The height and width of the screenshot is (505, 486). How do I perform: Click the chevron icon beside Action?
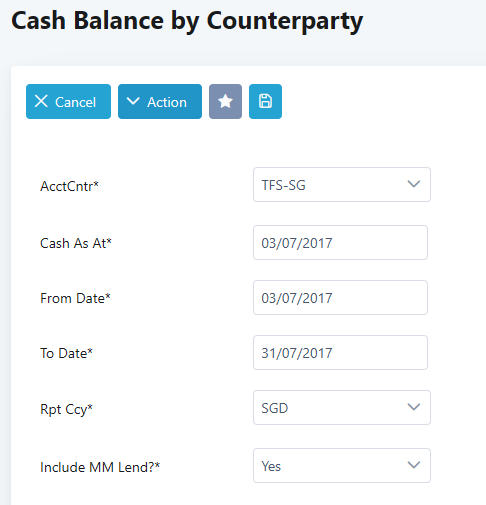tap(133, 101)
